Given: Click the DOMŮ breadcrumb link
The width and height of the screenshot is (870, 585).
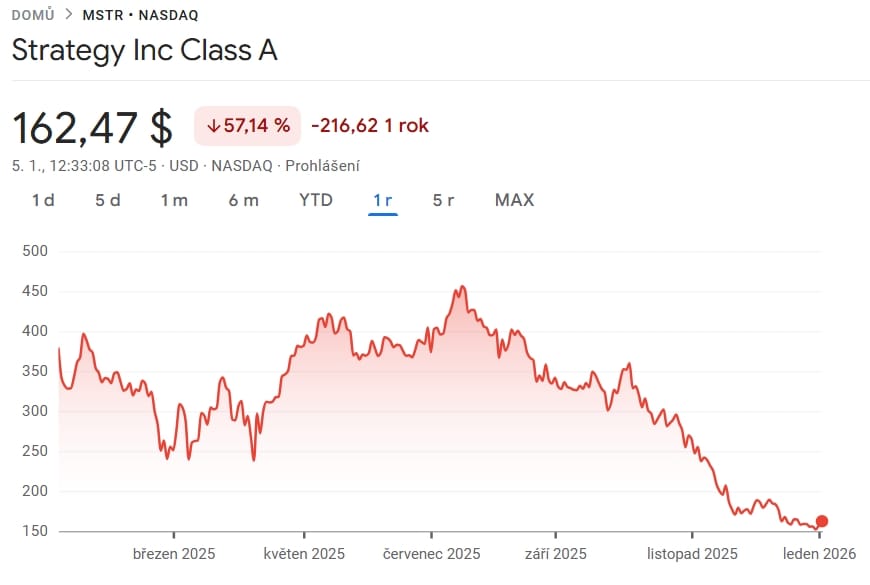Looking at the screenshot, I should (x=32, y=15).
